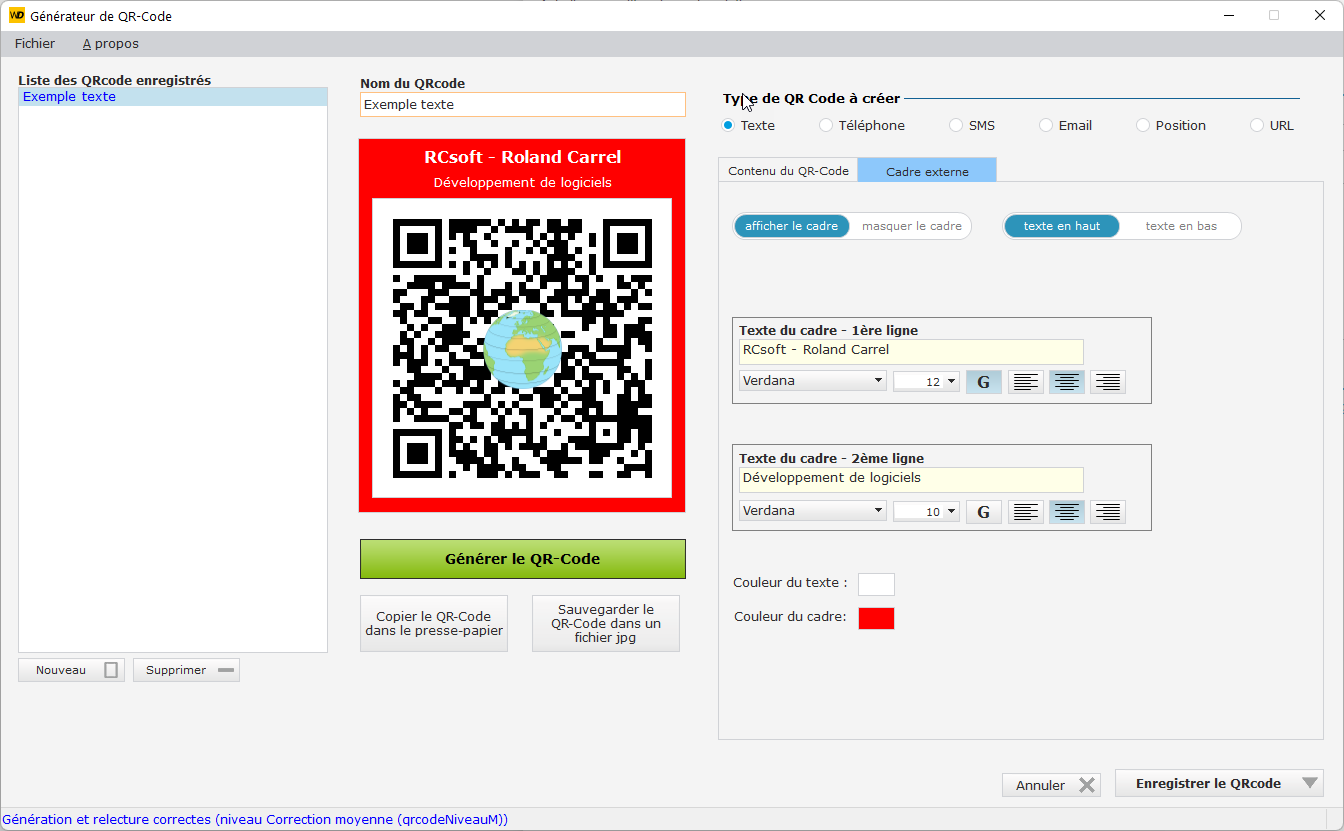Enable bold on the second frame line

[x=983, y=511]
